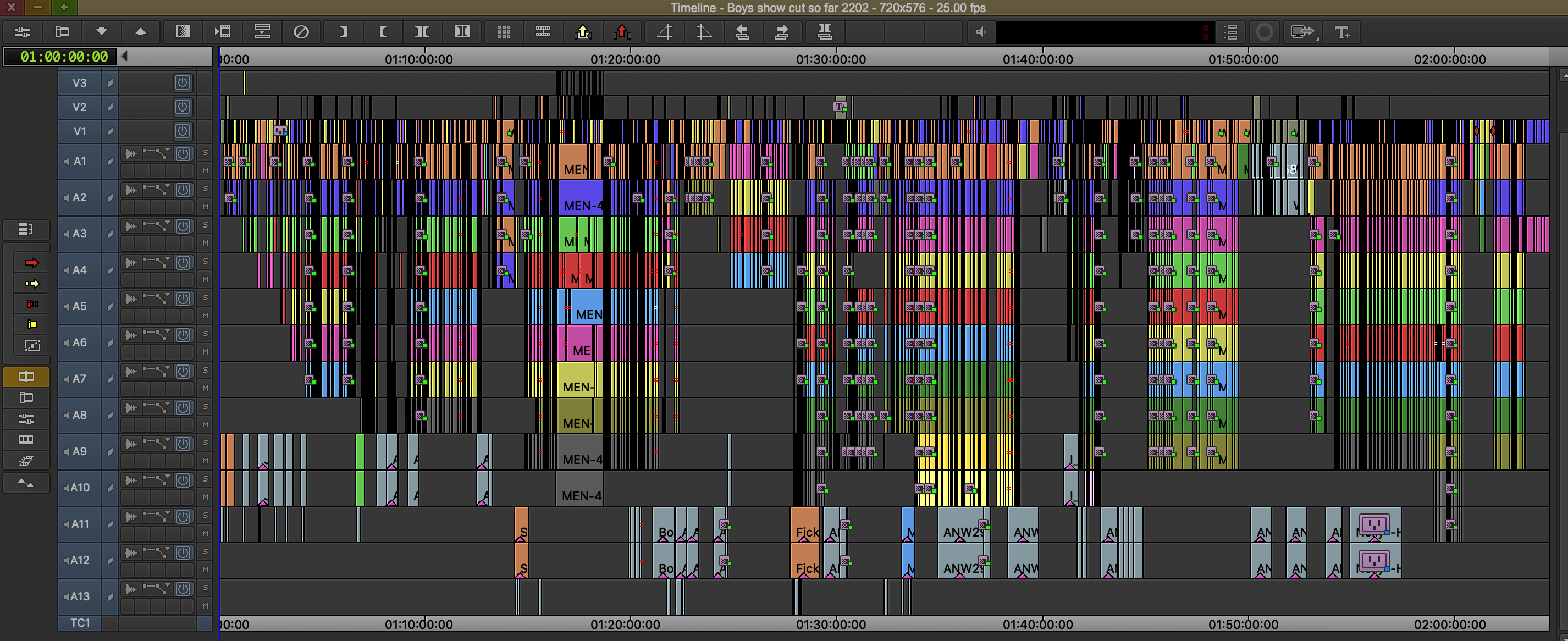Click the Mark Clip icon in the toolbar
The image size is (1568, 641).
tap(422, 32)
